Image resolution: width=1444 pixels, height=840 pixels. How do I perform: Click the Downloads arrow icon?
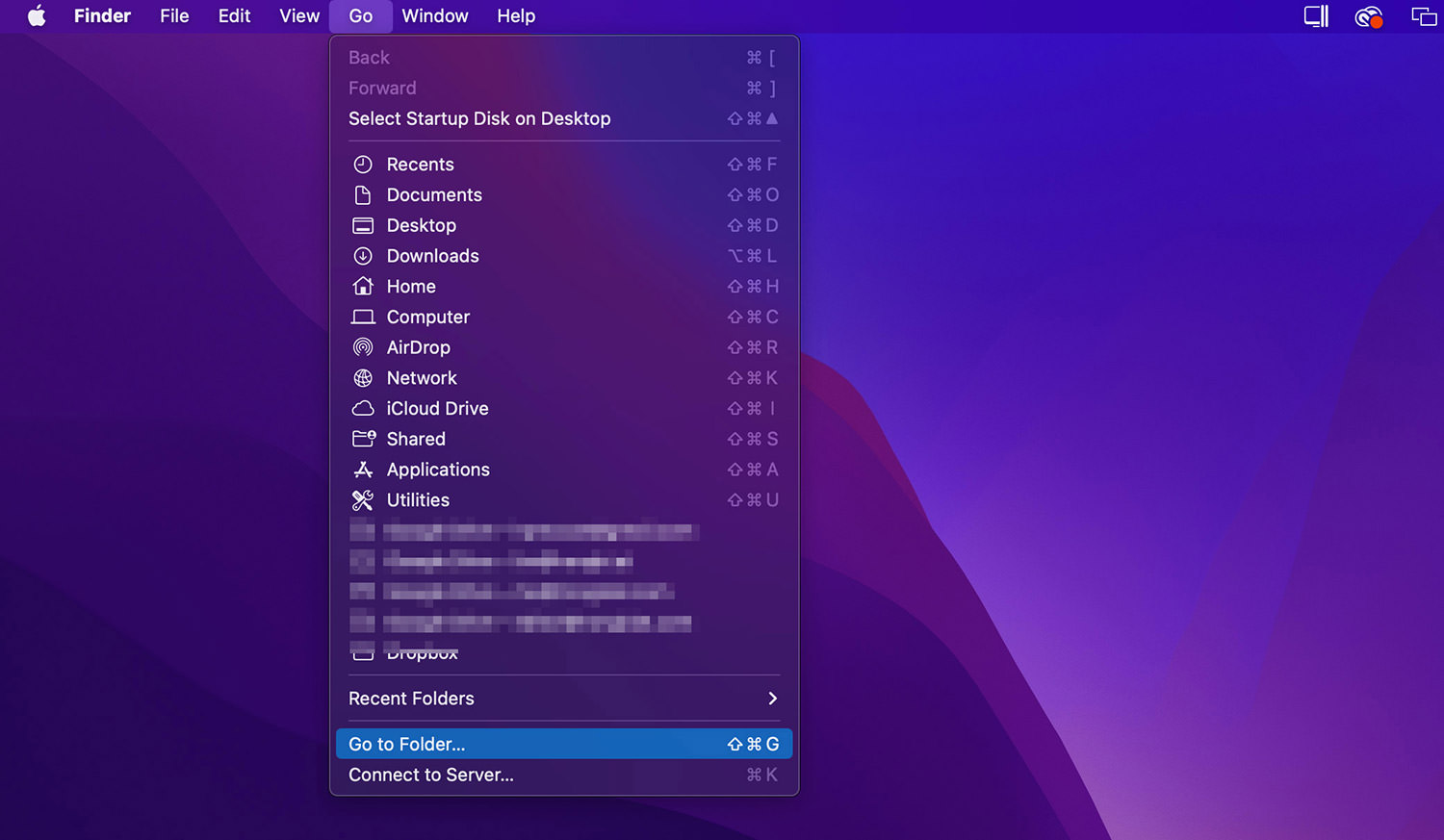363,256
